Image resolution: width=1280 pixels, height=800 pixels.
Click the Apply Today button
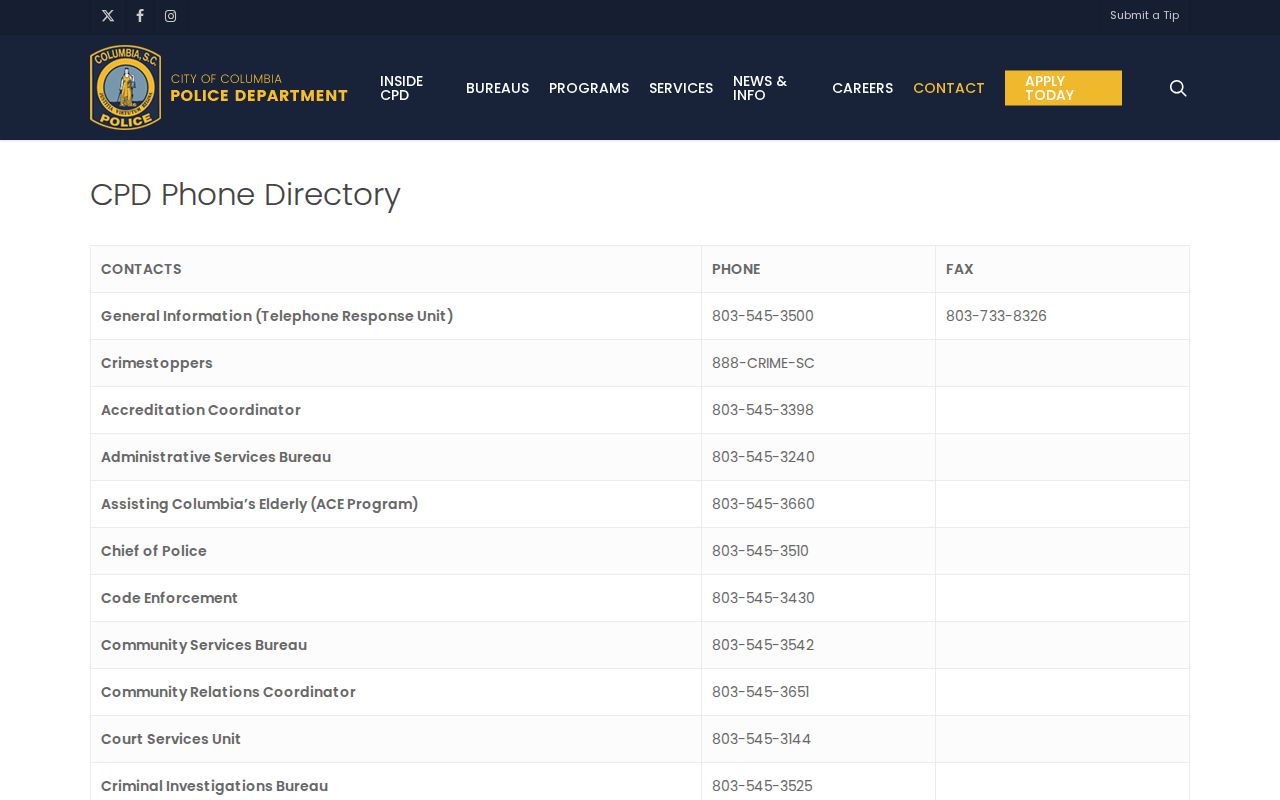click(1063, 88)
